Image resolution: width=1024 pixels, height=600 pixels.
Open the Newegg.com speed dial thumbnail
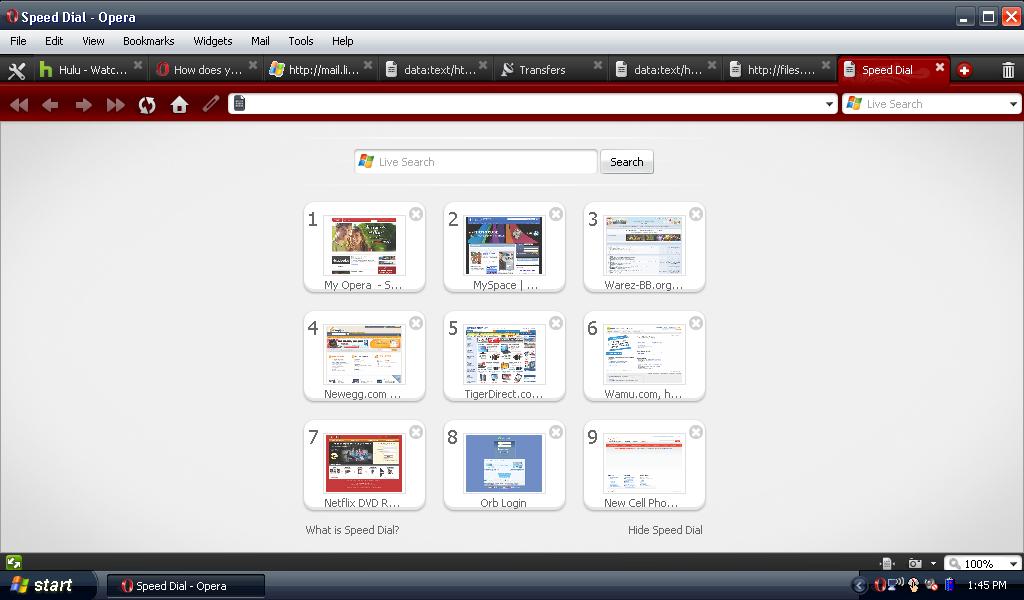click(364, 355)
